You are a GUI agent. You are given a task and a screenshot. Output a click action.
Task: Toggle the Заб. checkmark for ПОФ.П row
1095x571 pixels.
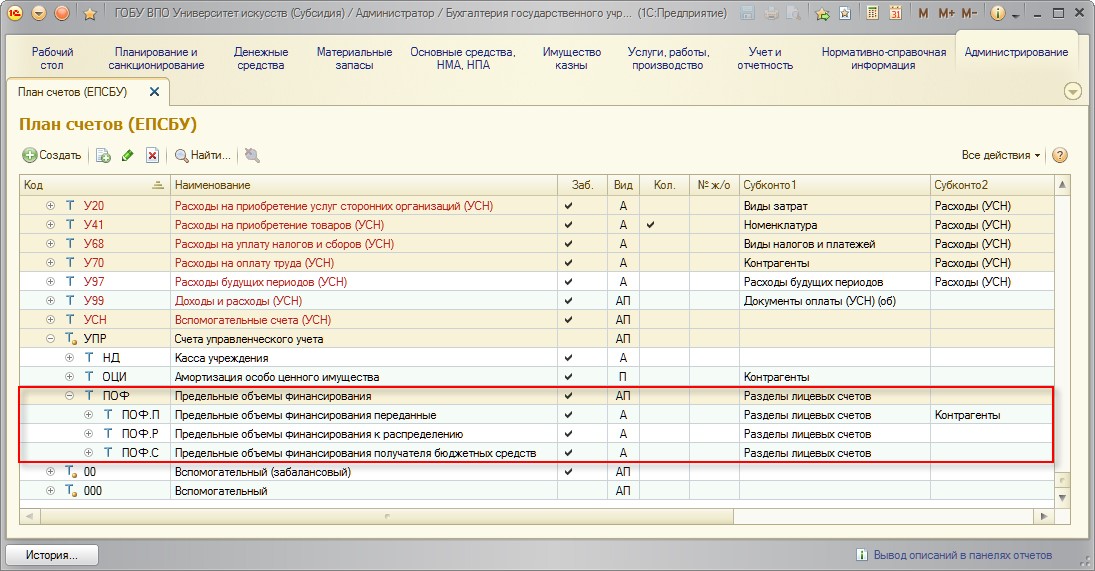[568, 415]
